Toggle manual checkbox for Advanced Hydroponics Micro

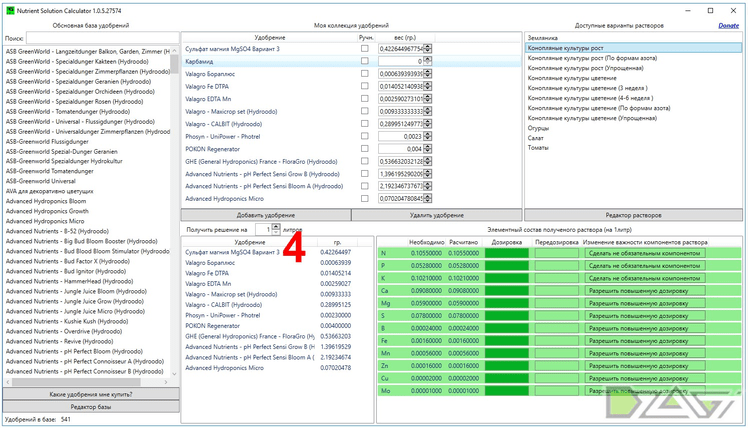pos(364,198)
